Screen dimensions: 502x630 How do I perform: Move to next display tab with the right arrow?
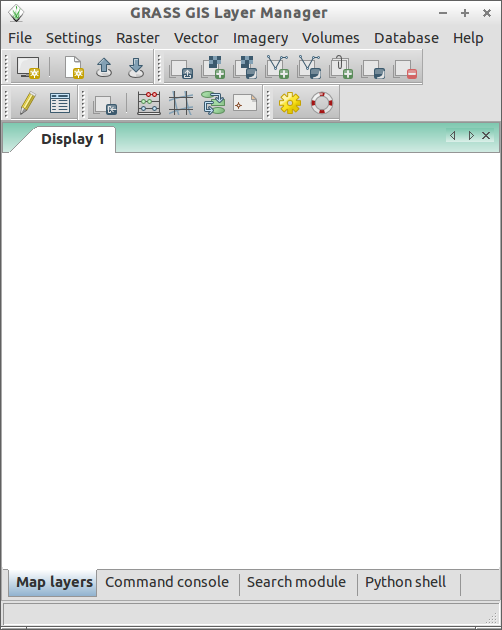[x=471, y=136]
